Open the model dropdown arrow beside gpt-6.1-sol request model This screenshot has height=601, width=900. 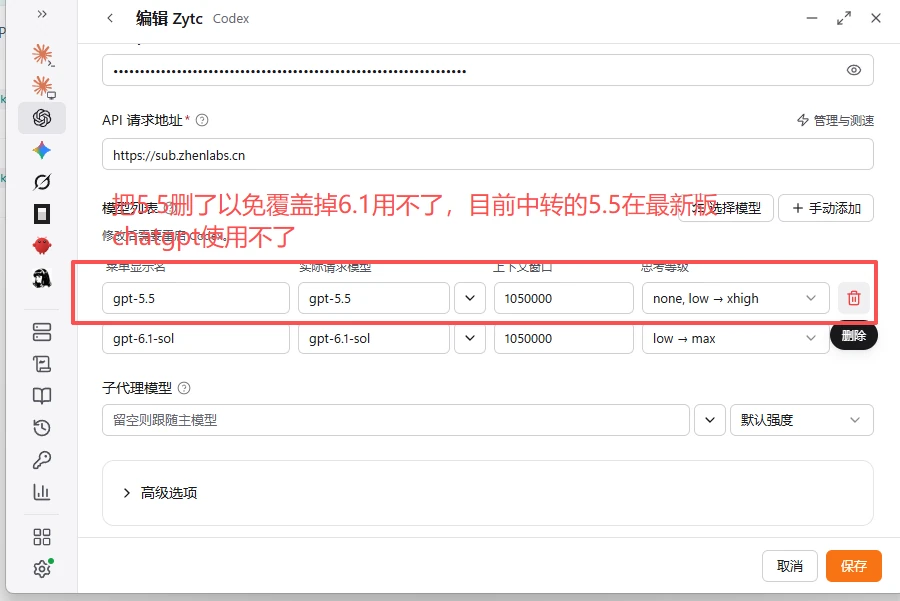coord(470,338)
